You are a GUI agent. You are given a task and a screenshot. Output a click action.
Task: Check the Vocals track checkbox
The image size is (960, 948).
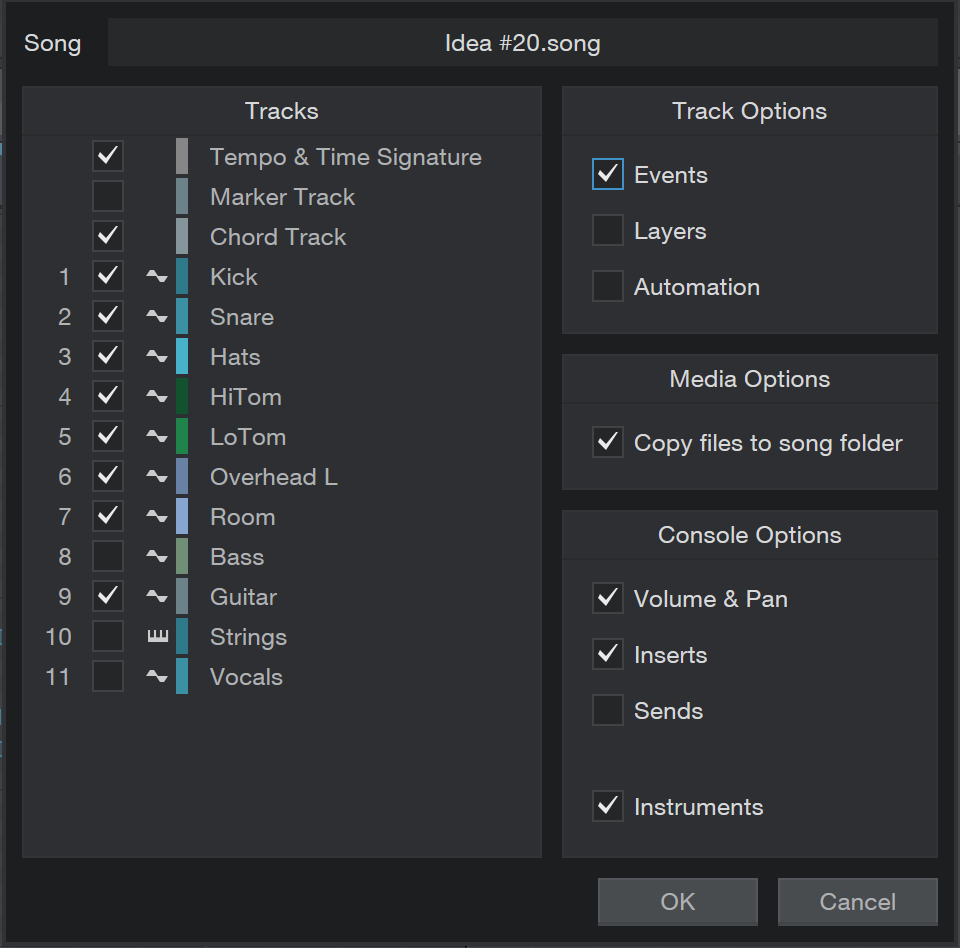click(108, 676)
